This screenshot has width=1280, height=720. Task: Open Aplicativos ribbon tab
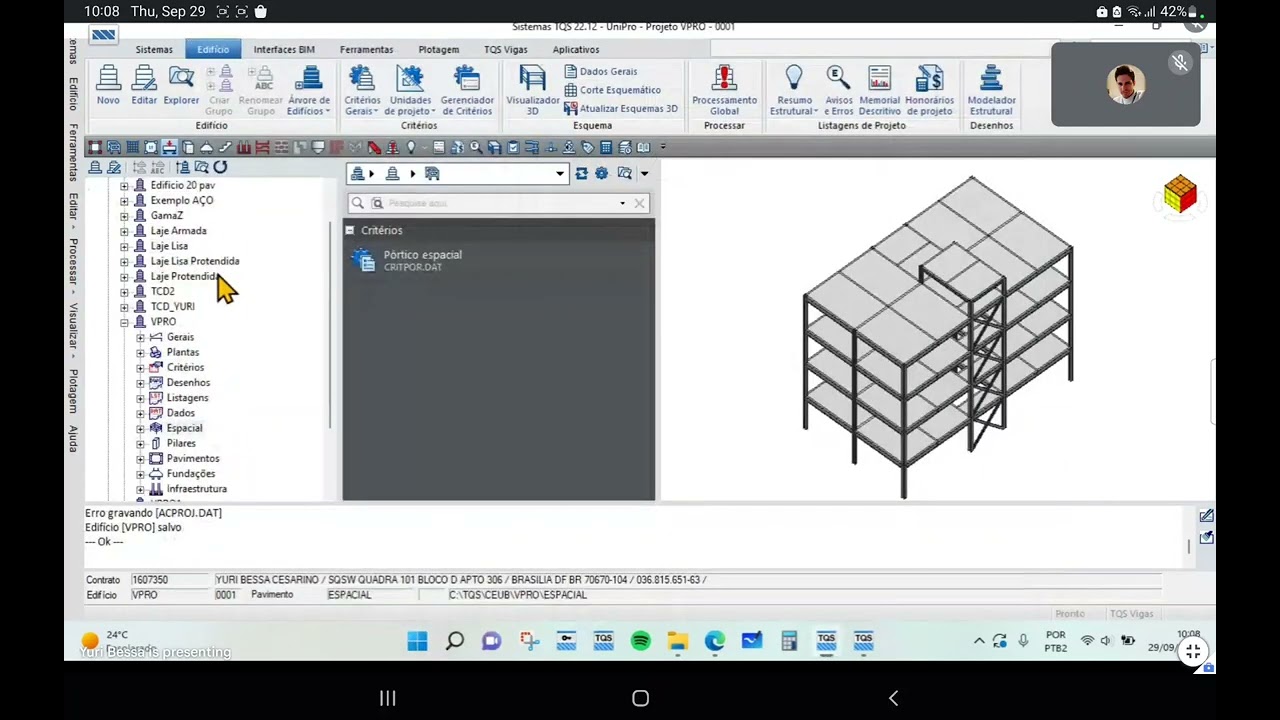[x=576, y=49]
